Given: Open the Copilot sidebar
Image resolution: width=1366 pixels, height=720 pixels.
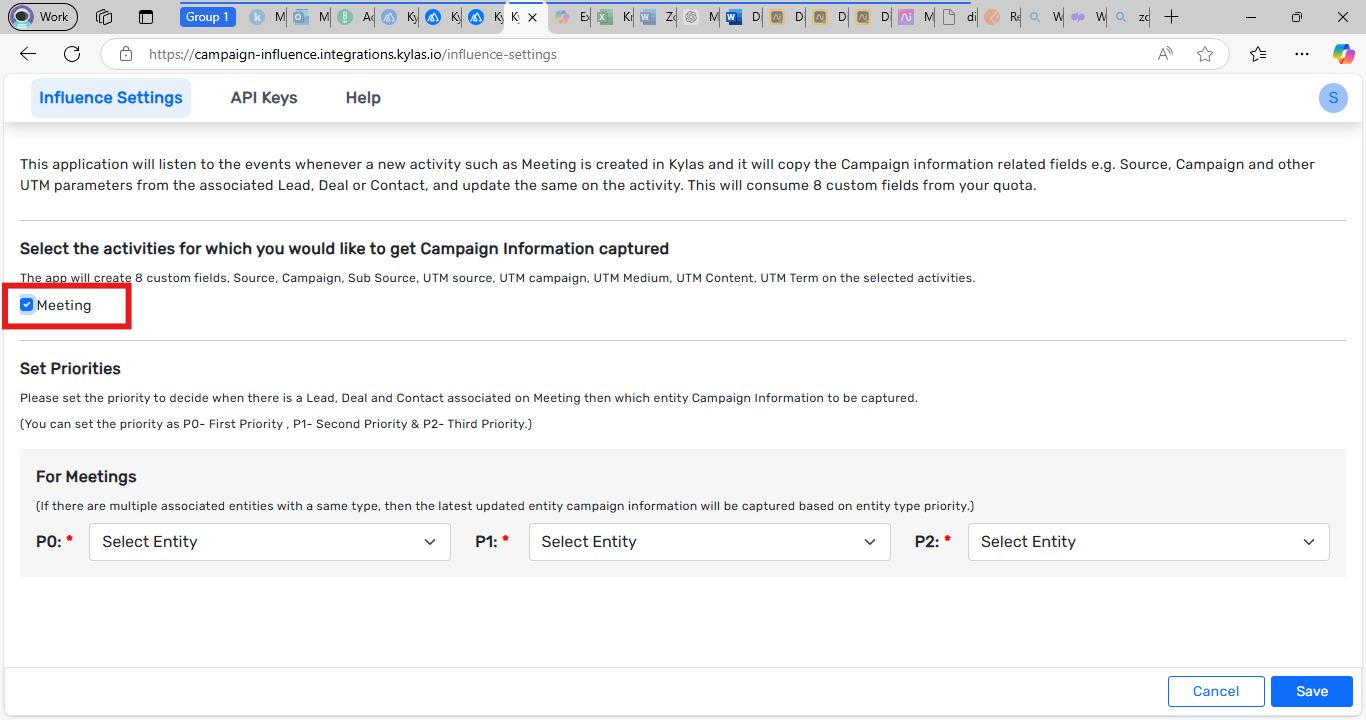Looking at the screenshot, I should pos(1343,54).
